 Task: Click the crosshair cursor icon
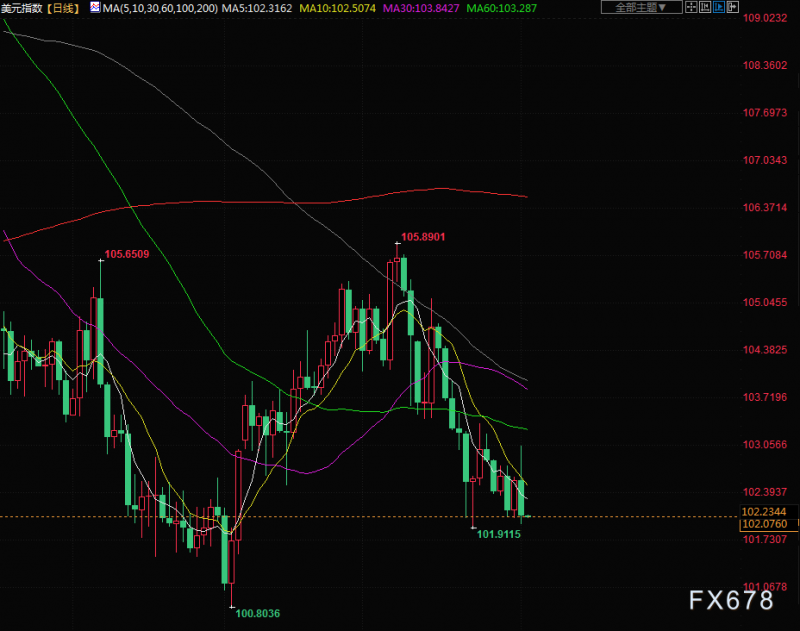coord(691,7)
